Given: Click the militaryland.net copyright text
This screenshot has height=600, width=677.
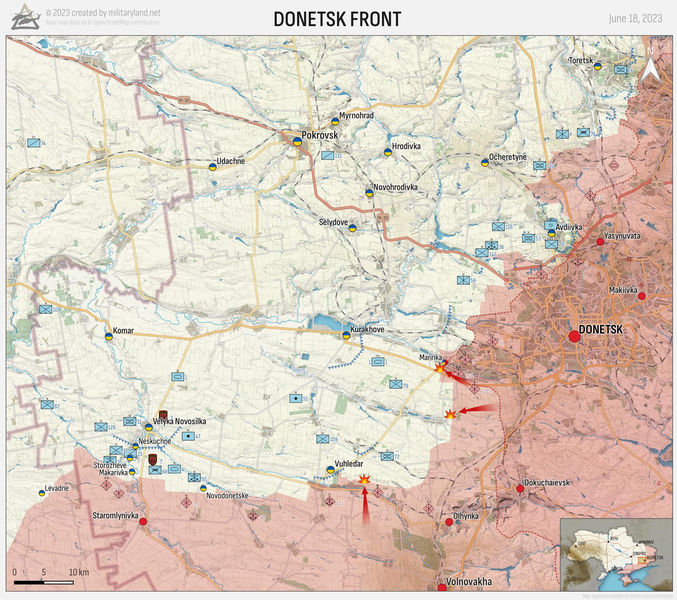Looking at the screenshot, I should pyautogui.click(x=103, y=12).
